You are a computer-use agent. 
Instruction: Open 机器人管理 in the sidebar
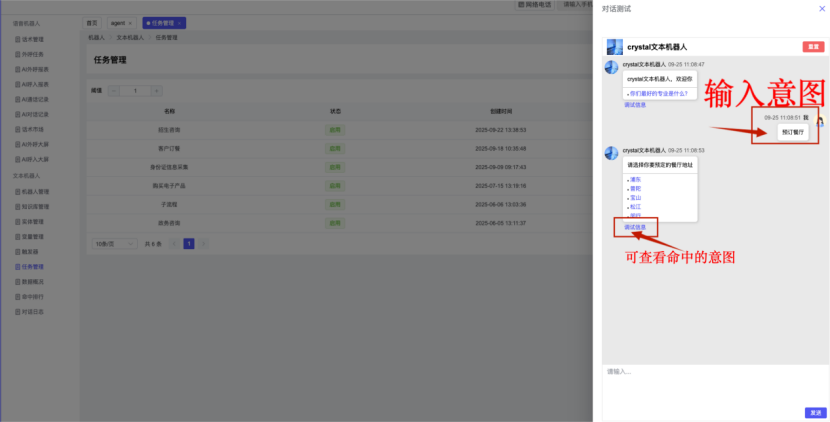[35, 191]
